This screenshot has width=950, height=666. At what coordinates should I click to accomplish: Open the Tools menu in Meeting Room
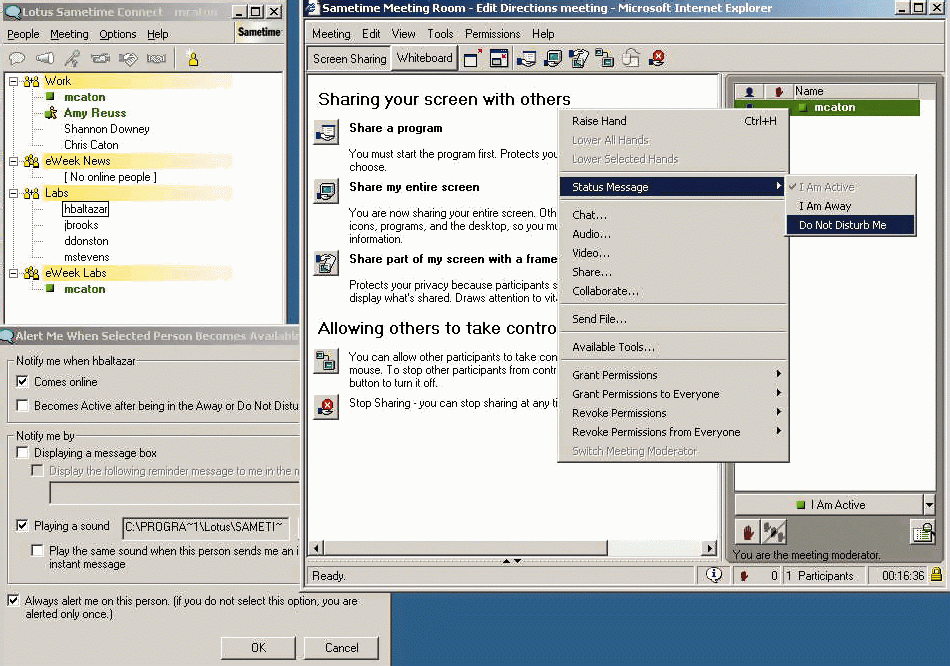[440, 34]
